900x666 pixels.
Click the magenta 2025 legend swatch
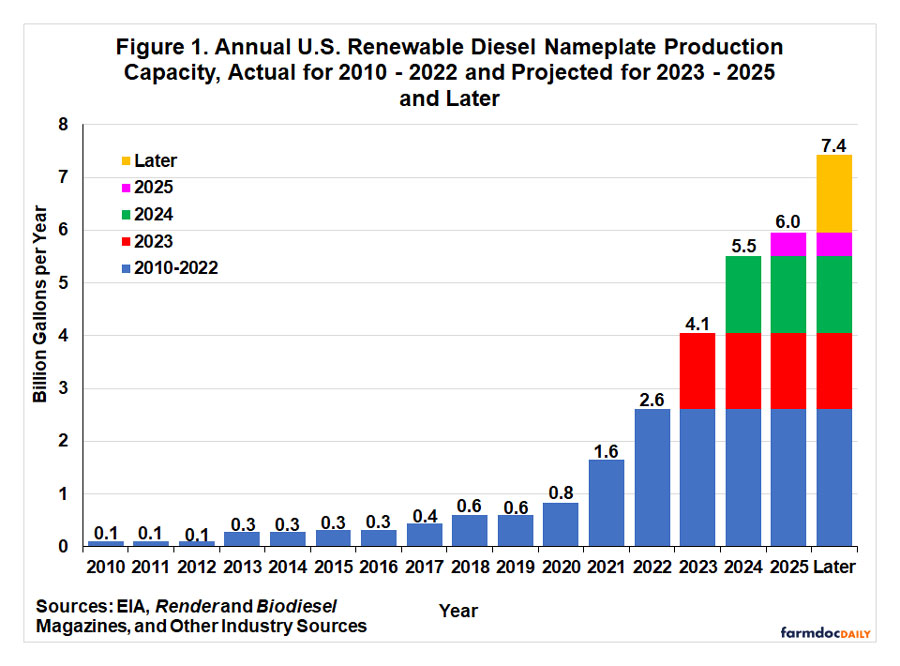(x=126, y=188)
